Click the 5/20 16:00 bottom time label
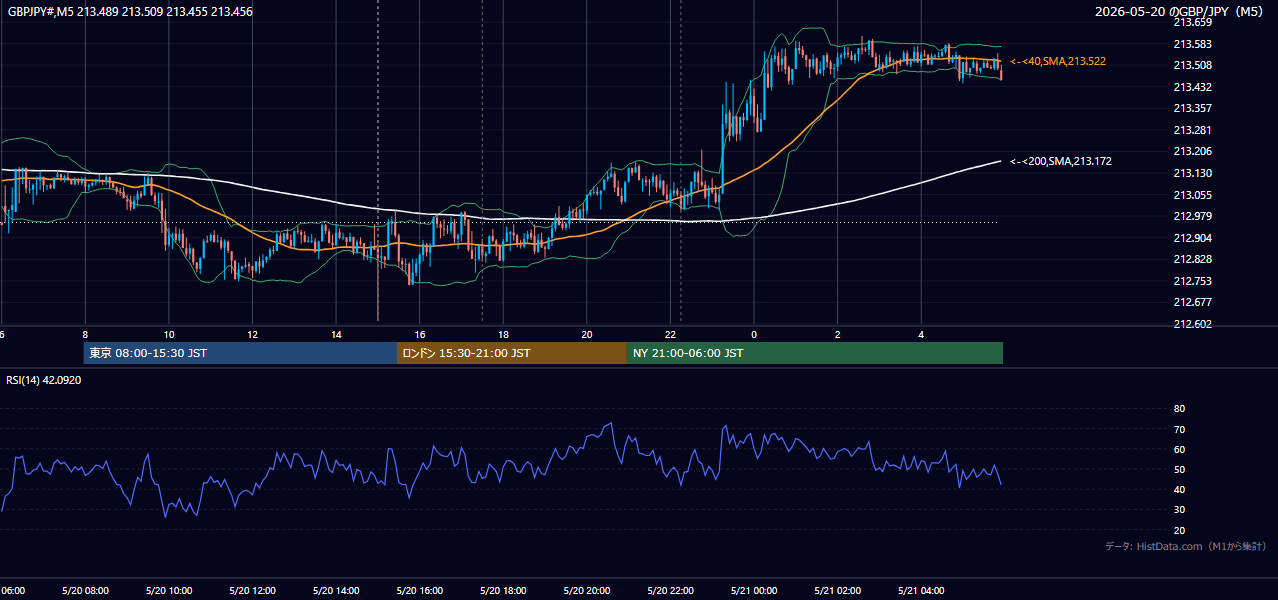The width and height of the screenshot is (1278, 600). point(420,591)
